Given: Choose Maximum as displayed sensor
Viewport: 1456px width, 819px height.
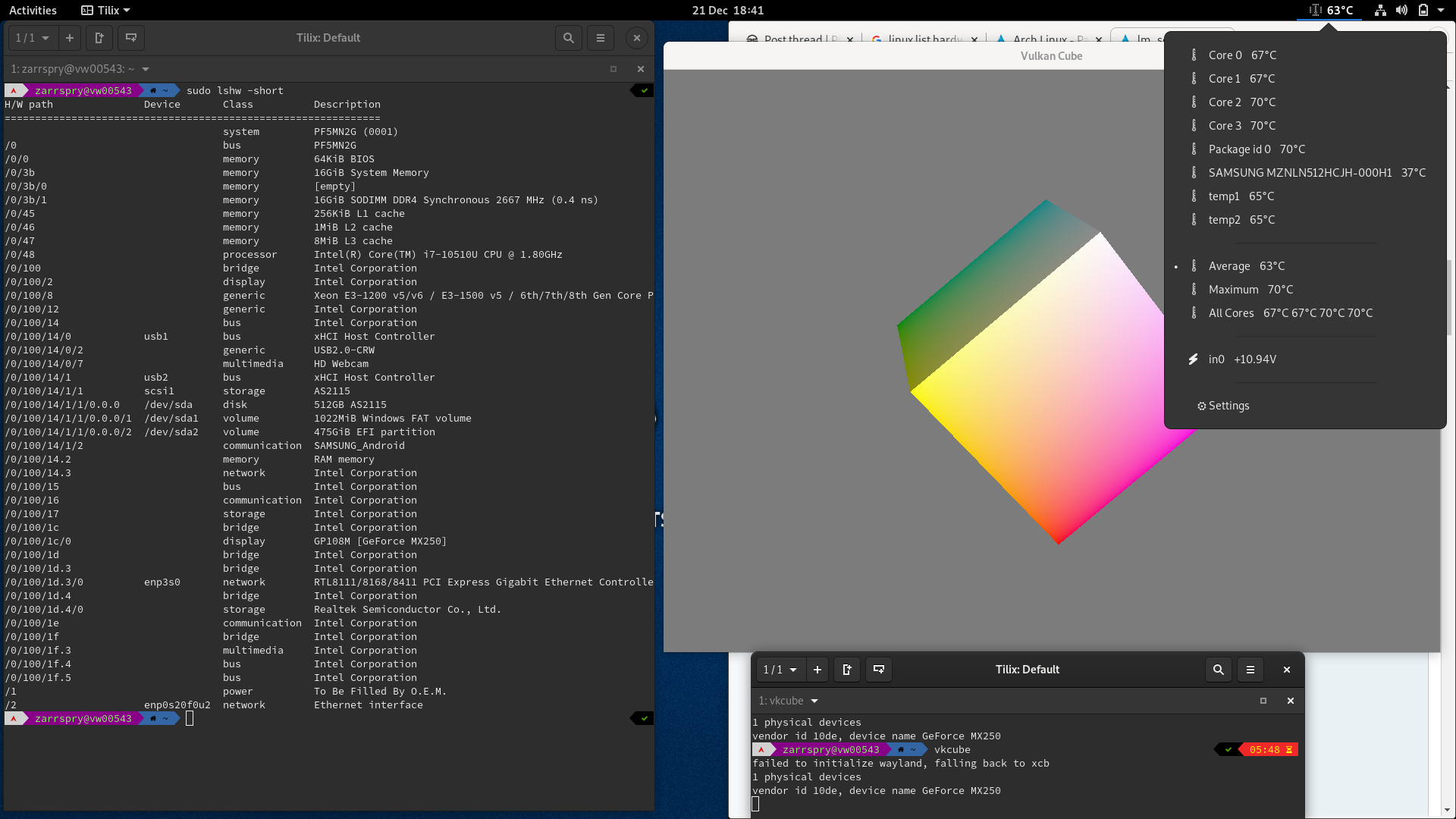Looking at the screenshot, I should 1304,290.
